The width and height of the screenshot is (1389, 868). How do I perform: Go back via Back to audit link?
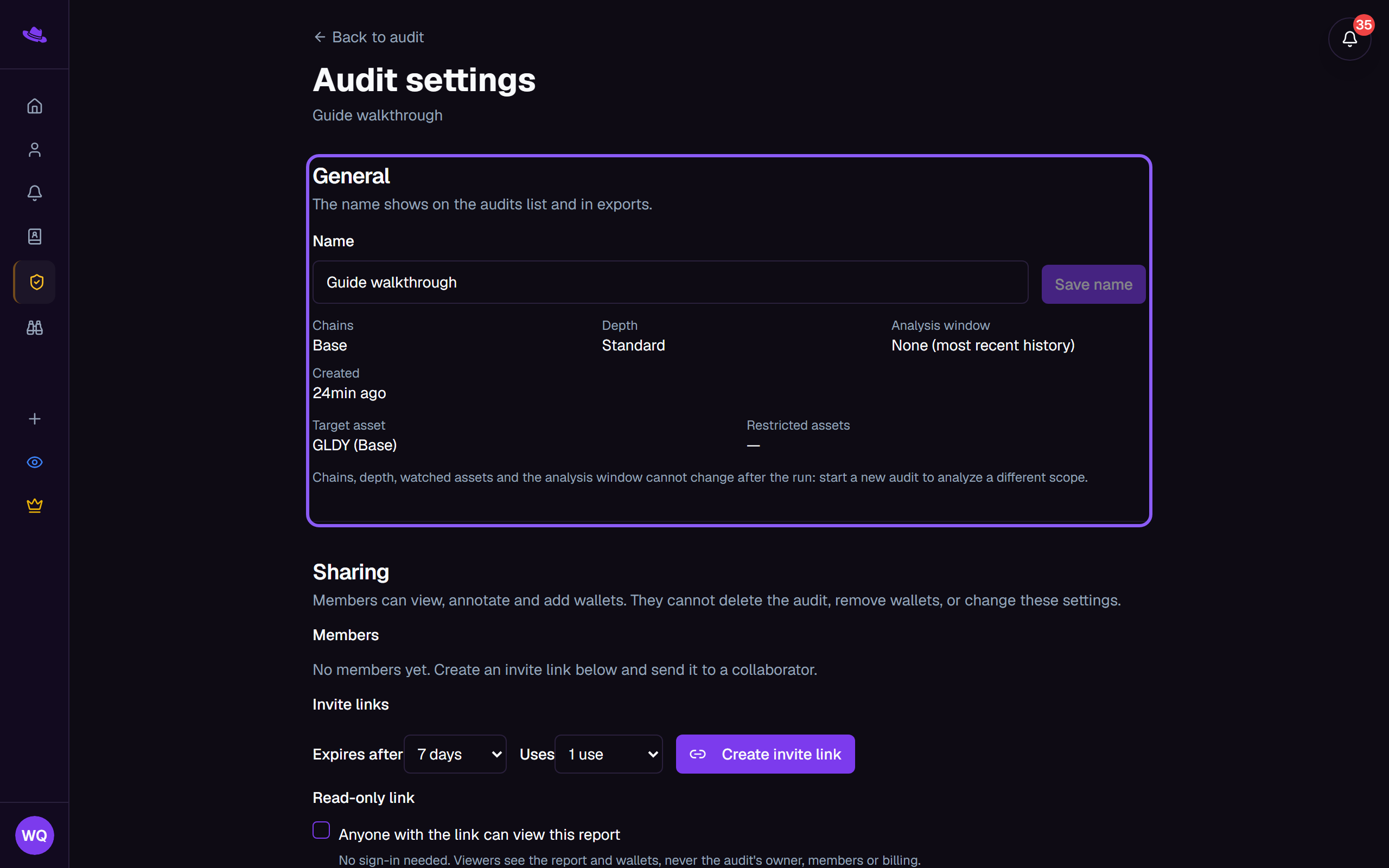coord(368,37)
